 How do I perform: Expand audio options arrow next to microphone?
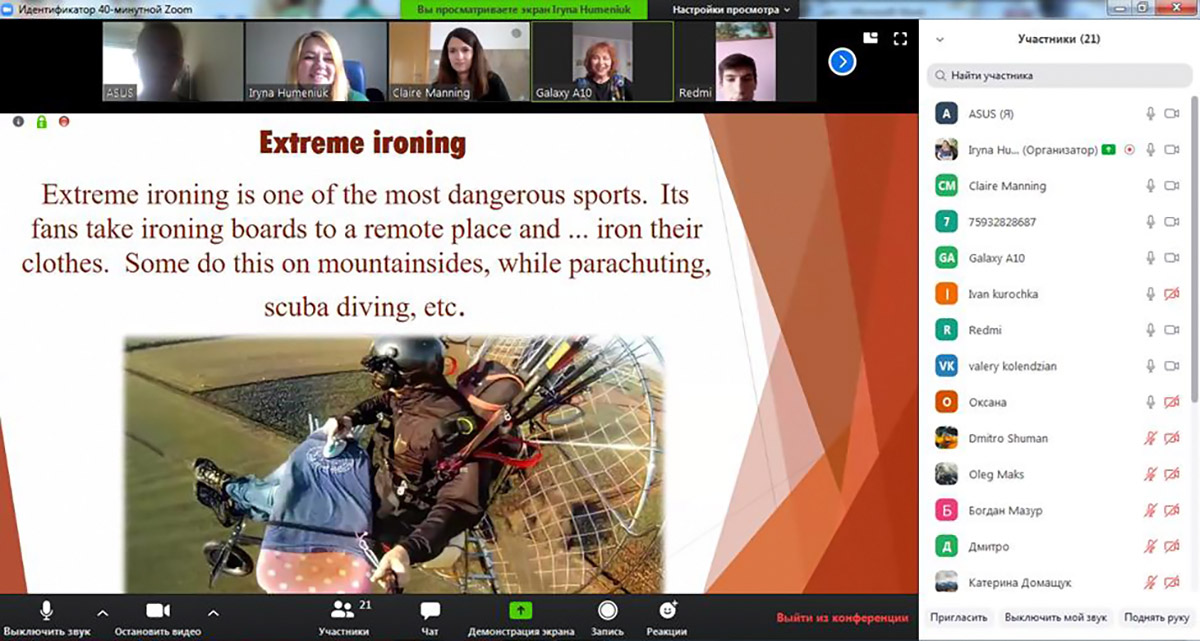pyautogui.click(x=101, y=612)
